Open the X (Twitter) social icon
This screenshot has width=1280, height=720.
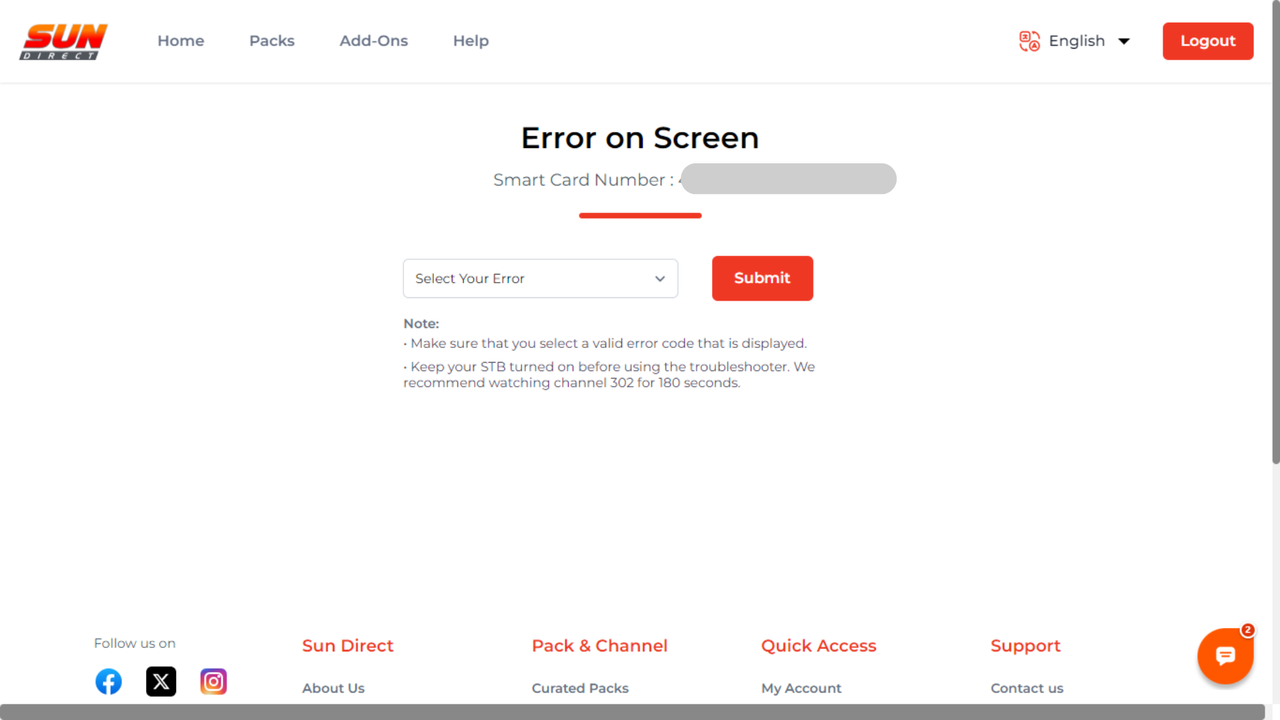pyautogui.click(x=161, y=682)
